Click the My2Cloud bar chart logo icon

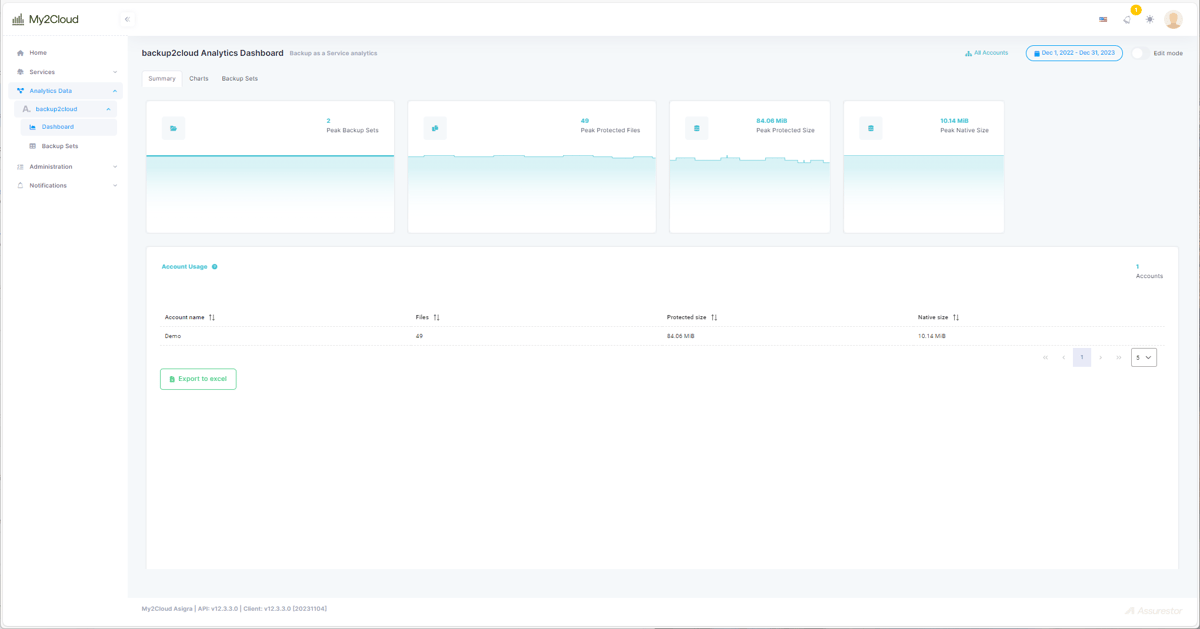click(18, 18)
